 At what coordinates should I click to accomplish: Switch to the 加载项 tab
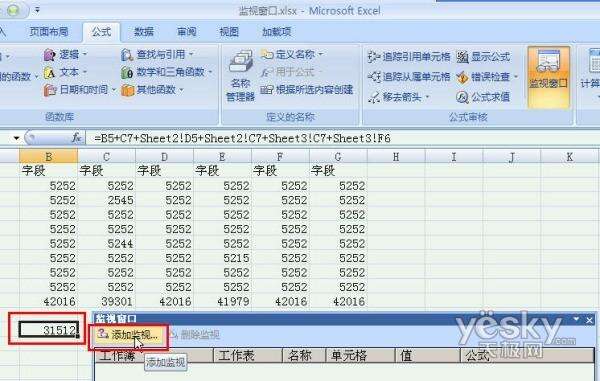click(277, 32)
